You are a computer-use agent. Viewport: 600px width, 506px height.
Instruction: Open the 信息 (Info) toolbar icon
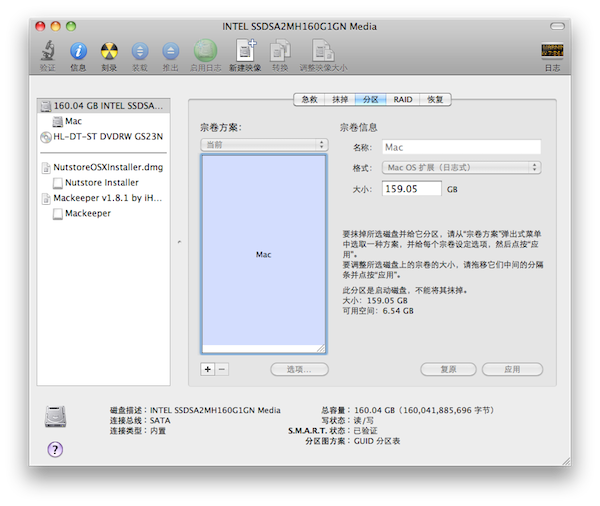(x=78, y=52)
